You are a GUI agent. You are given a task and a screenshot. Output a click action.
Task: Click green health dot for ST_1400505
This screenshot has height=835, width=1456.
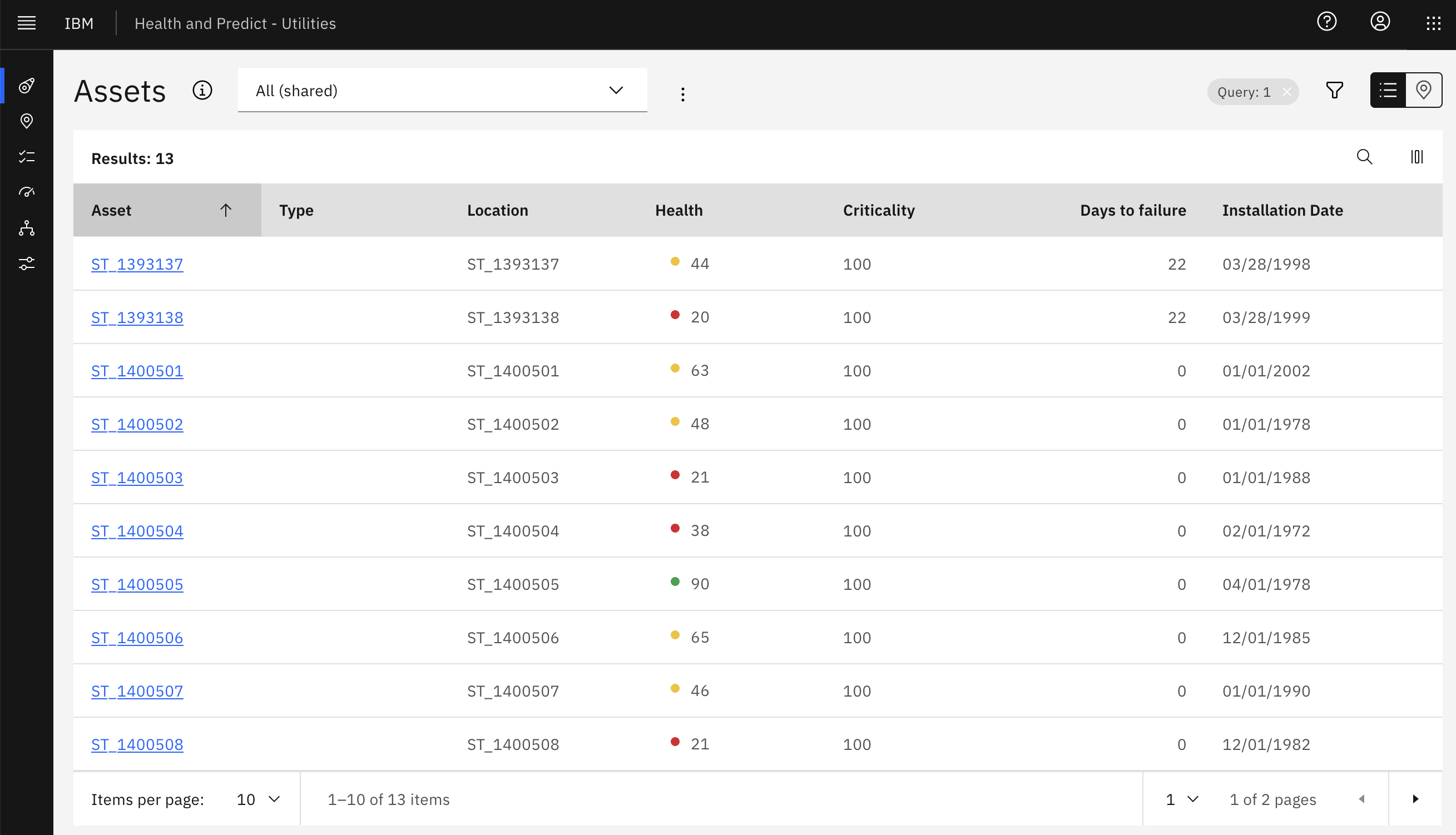[675, 581]
